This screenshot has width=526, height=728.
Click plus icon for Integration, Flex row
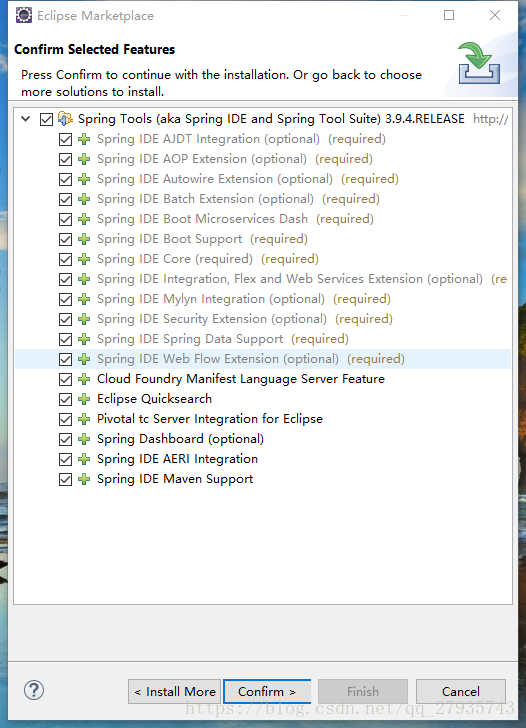click(84, 279)
